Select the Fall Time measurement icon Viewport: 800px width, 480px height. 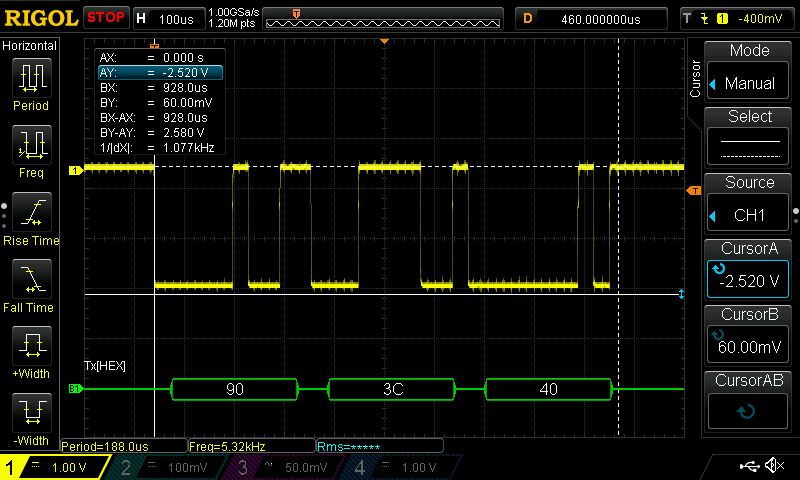coord(31,279)
